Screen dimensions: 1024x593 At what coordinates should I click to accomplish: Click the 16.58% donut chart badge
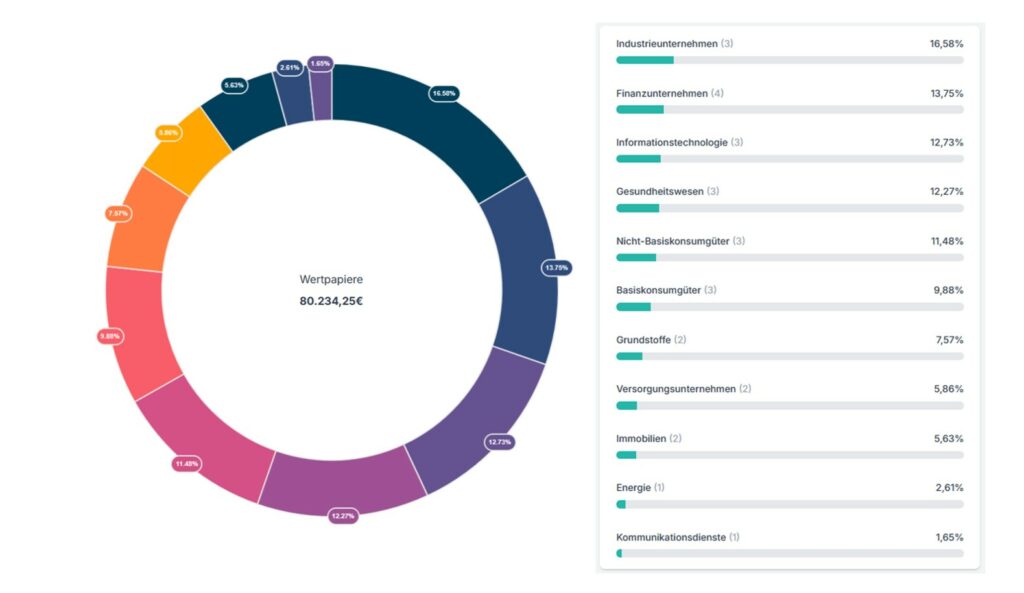(x=444, y=93)
